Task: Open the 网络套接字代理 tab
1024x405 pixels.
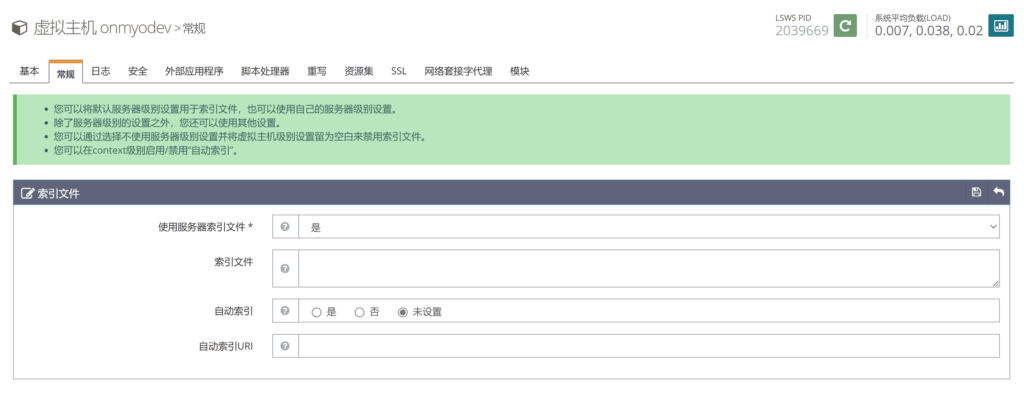Action: (x=458, y=72)
